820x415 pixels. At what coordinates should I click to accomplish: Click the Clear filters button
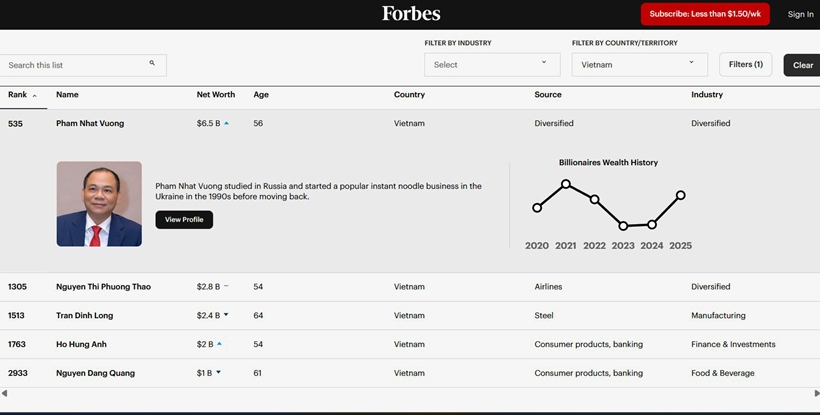(x=802, y=65)
